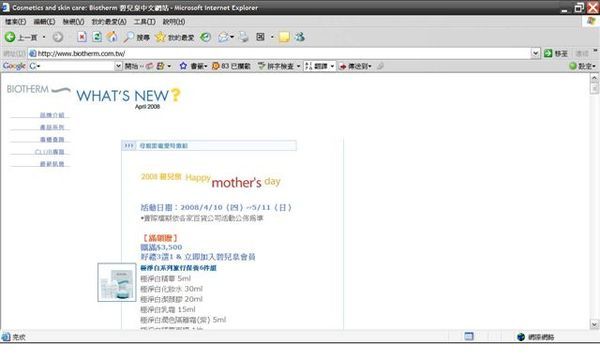Click the translate icon in Google toolbar
This screenshot has width=600, height=360.
[308, 66]
